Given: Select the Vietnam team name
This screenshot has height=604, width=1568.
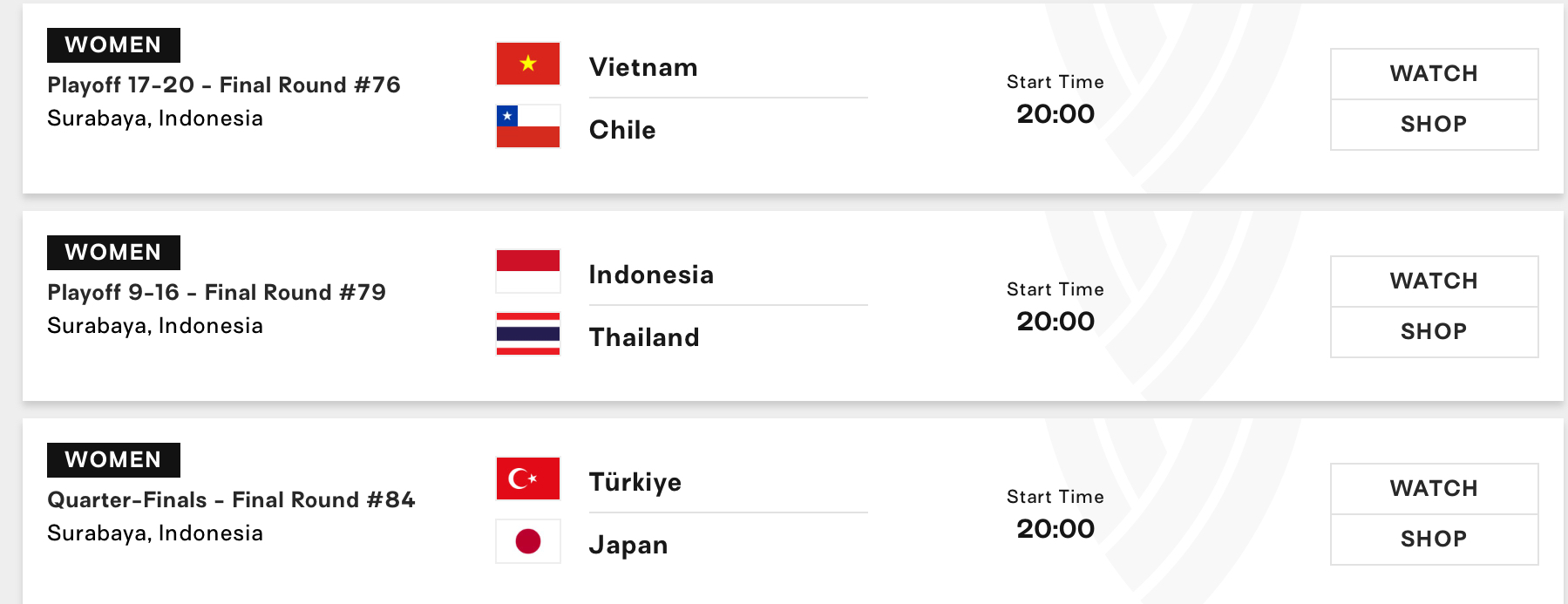Looking at the screenshot, I should click(x=643, y=67).
